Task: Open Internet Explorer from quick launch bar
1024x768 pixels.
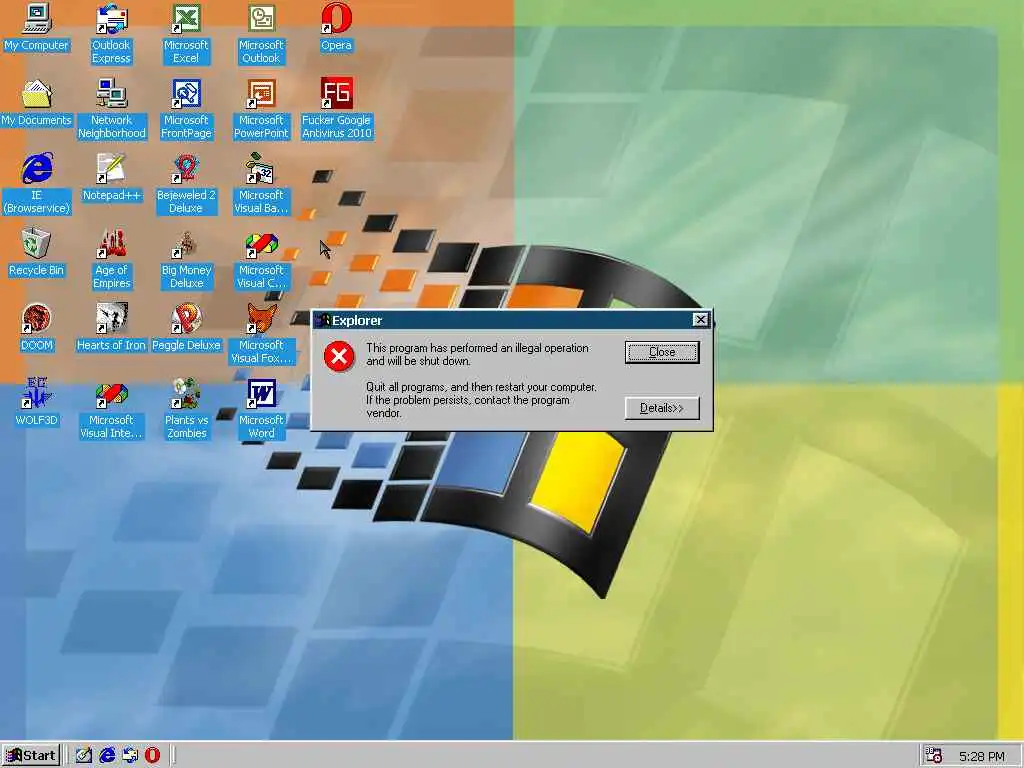Action: pyautogui.click(x=107, y=756)
